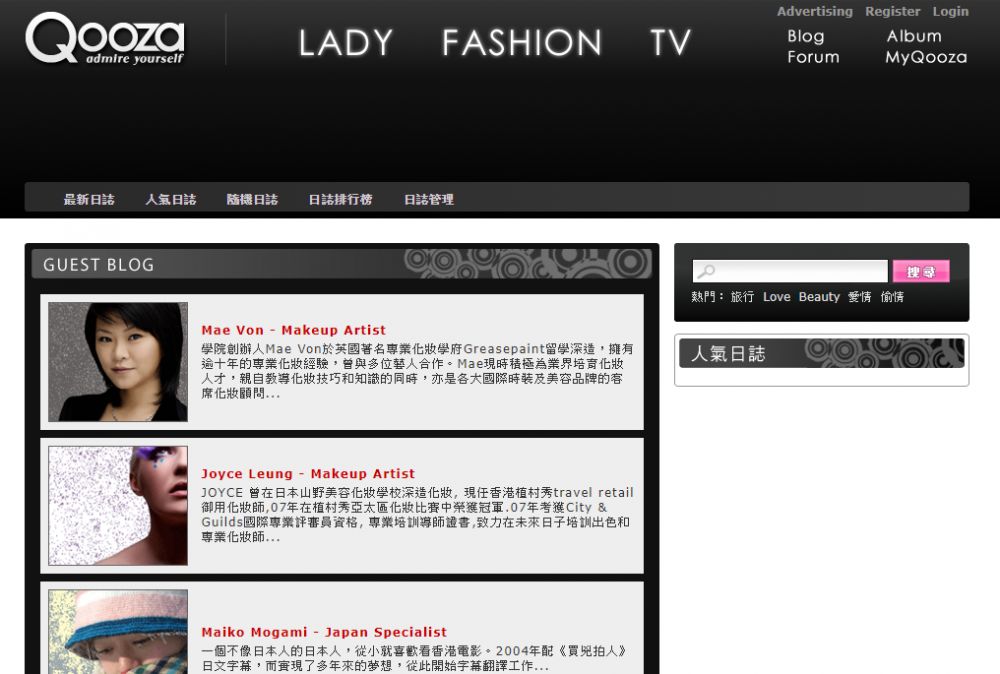Open MyQooza page
Viewport: 1000px width, 674px height.
click(x=926, y=57)
